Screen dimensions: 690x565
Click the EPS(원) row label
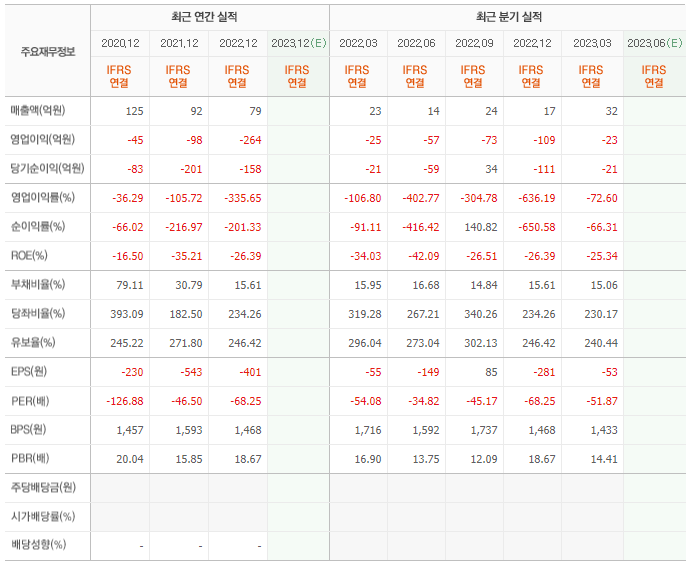[x=29, y=372]
